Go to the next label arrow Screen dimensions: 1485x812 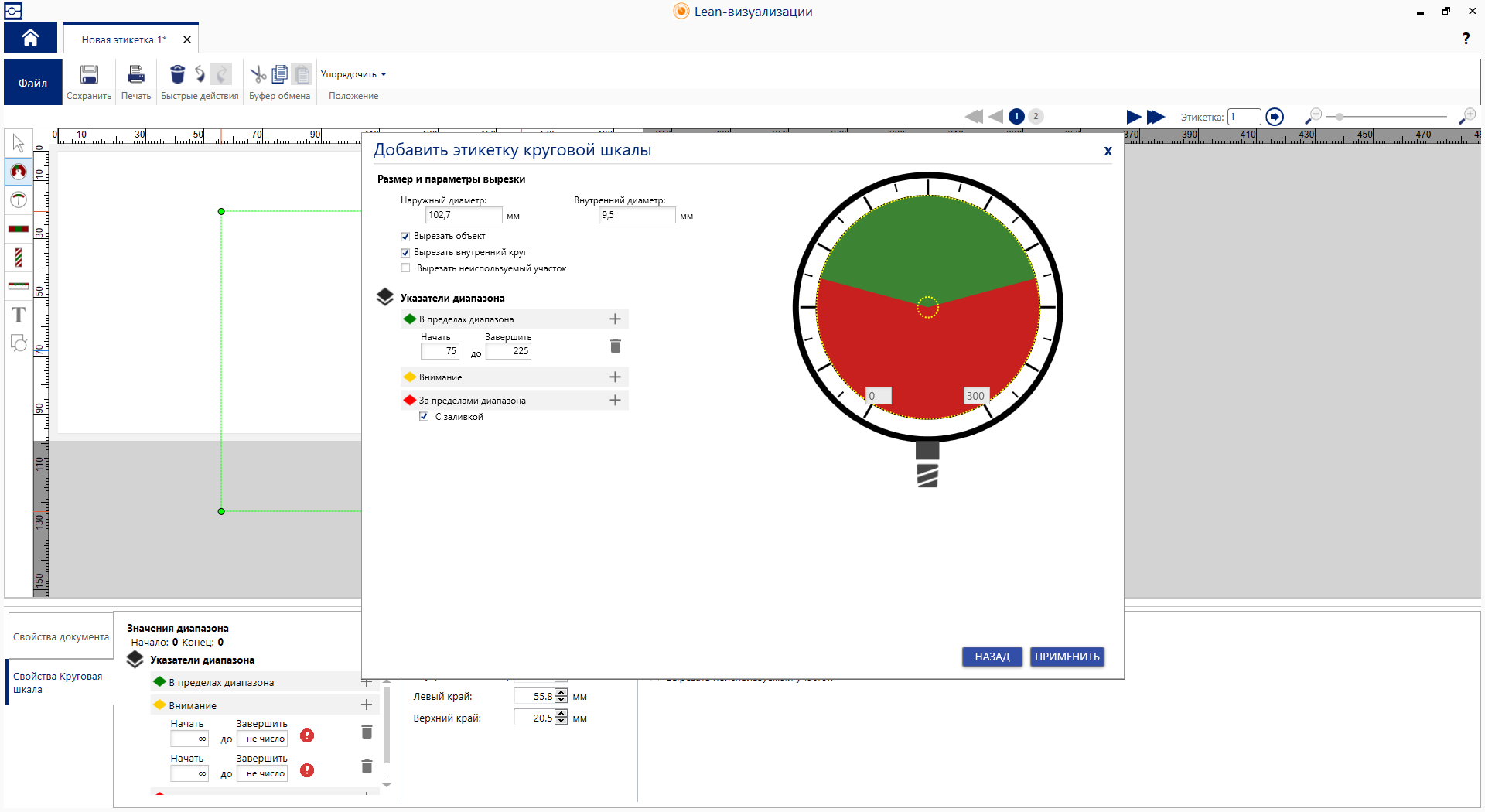[1133, 117]
